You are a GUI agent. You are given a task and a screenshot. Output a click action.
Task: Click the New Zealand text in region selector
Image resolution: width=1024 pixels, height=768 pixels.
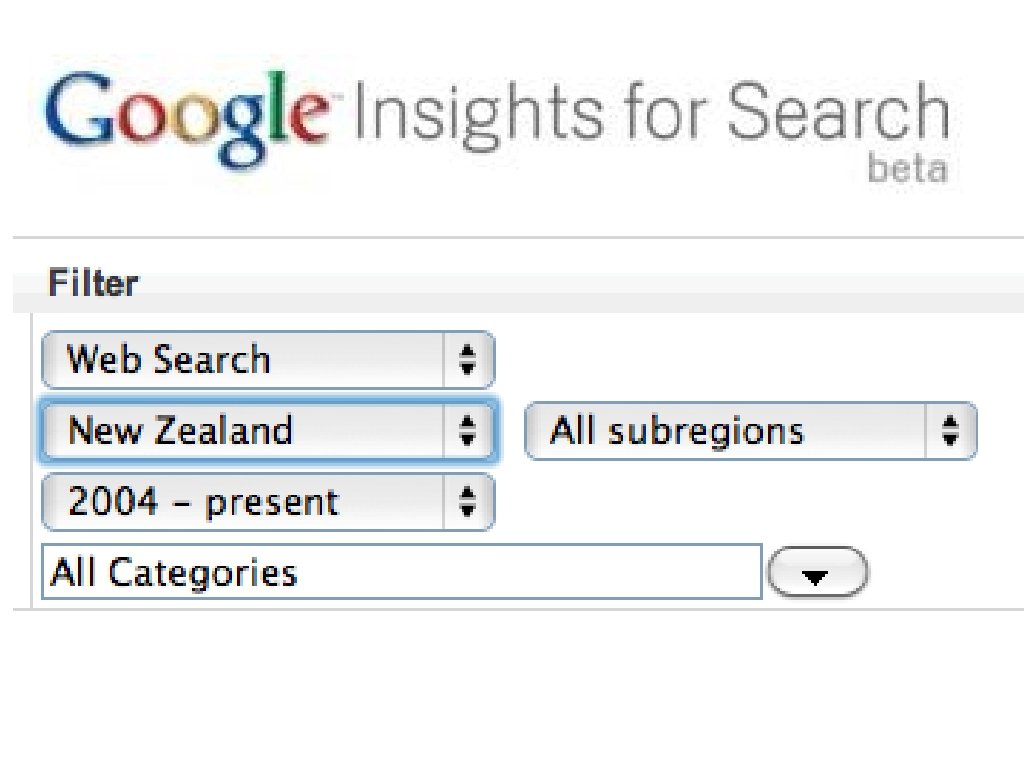[180, 431]
